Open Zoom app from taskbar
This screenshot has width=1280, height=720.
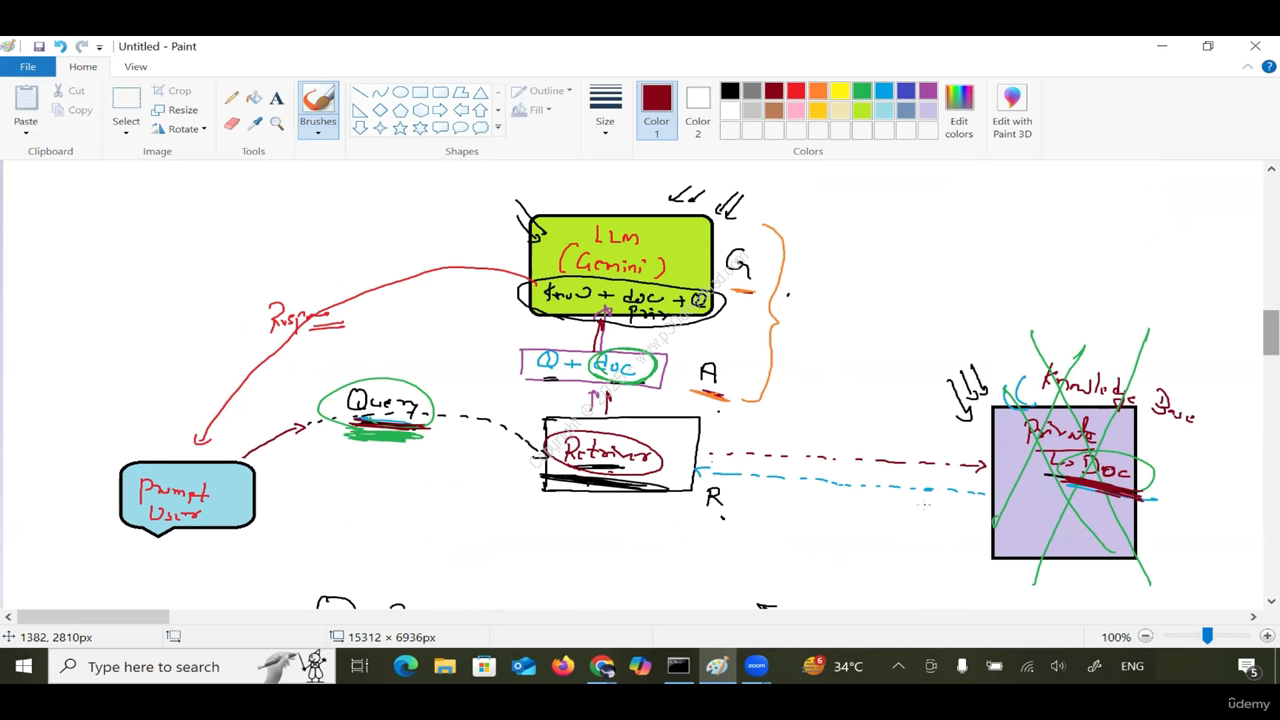pos(757,666)
